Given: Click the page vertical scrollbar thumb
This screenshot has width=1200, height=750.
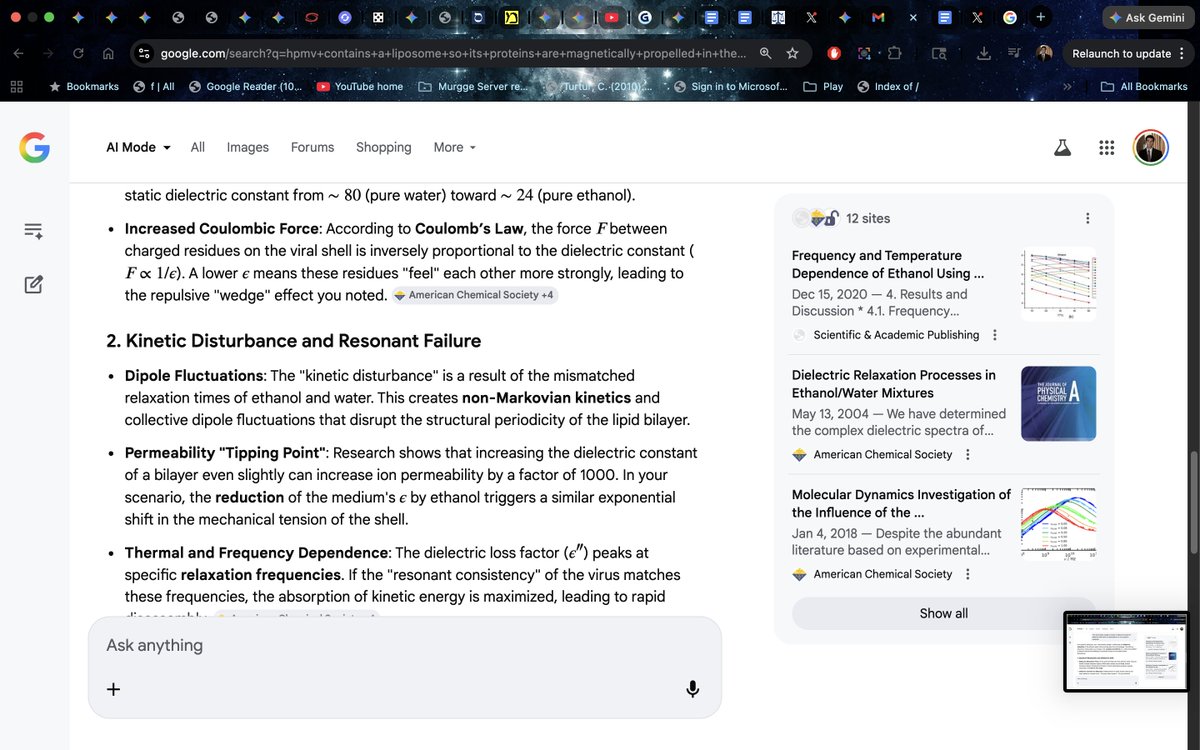Looking at the screenshot, I should [1192, 500].
